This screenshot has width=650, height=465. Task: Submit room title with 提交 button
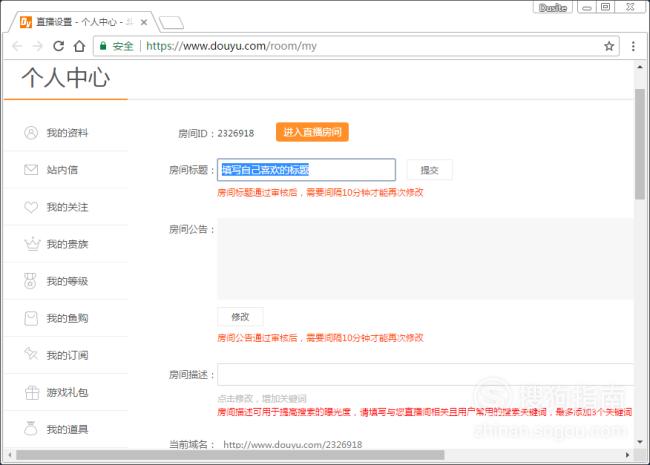pyautogui.click(x=429, y=170)
